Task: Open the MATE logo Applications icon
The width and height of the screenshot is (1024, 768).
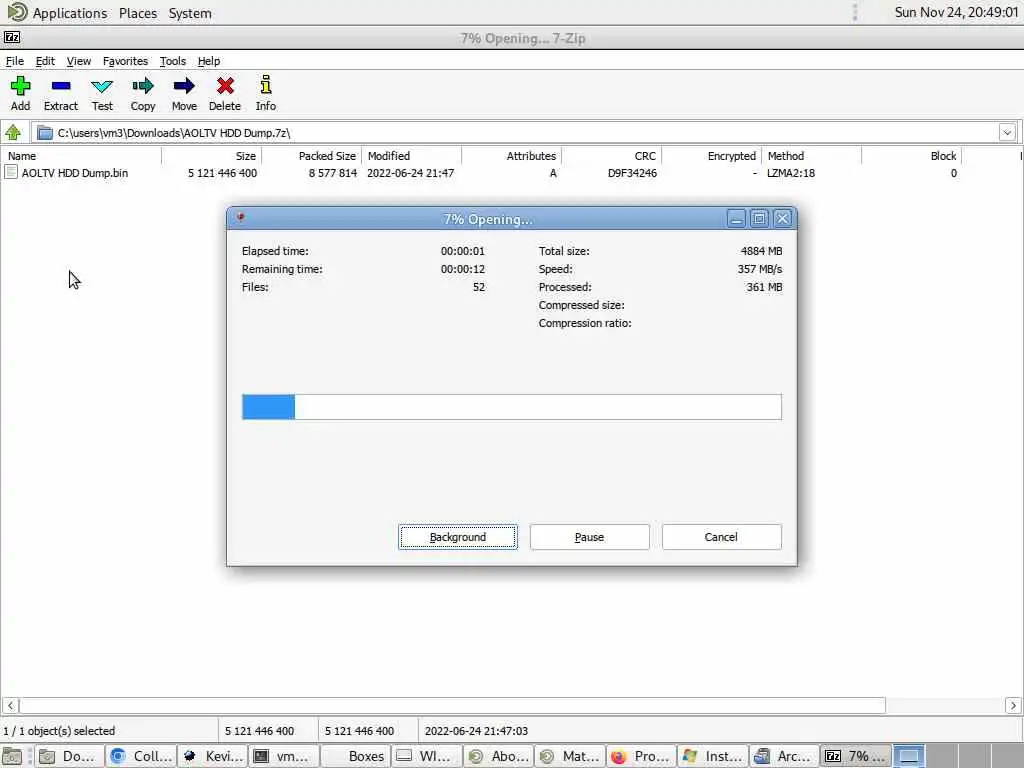Action: [18, 12]
